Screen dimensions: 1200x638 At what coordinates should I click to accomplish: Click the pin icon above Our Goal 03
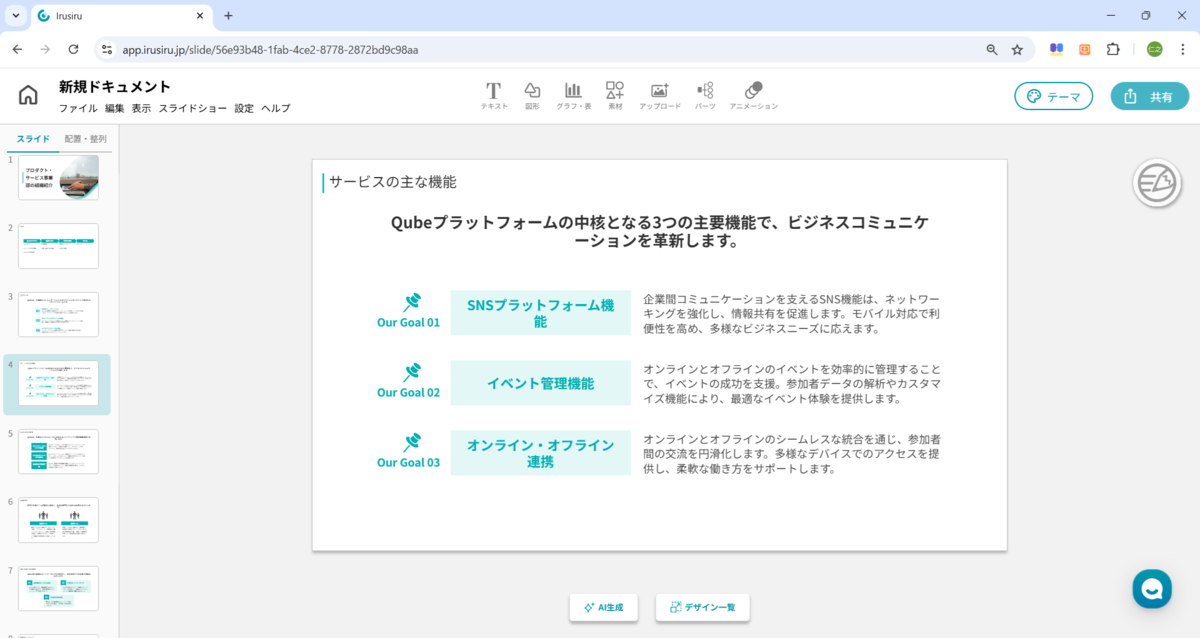411,442
